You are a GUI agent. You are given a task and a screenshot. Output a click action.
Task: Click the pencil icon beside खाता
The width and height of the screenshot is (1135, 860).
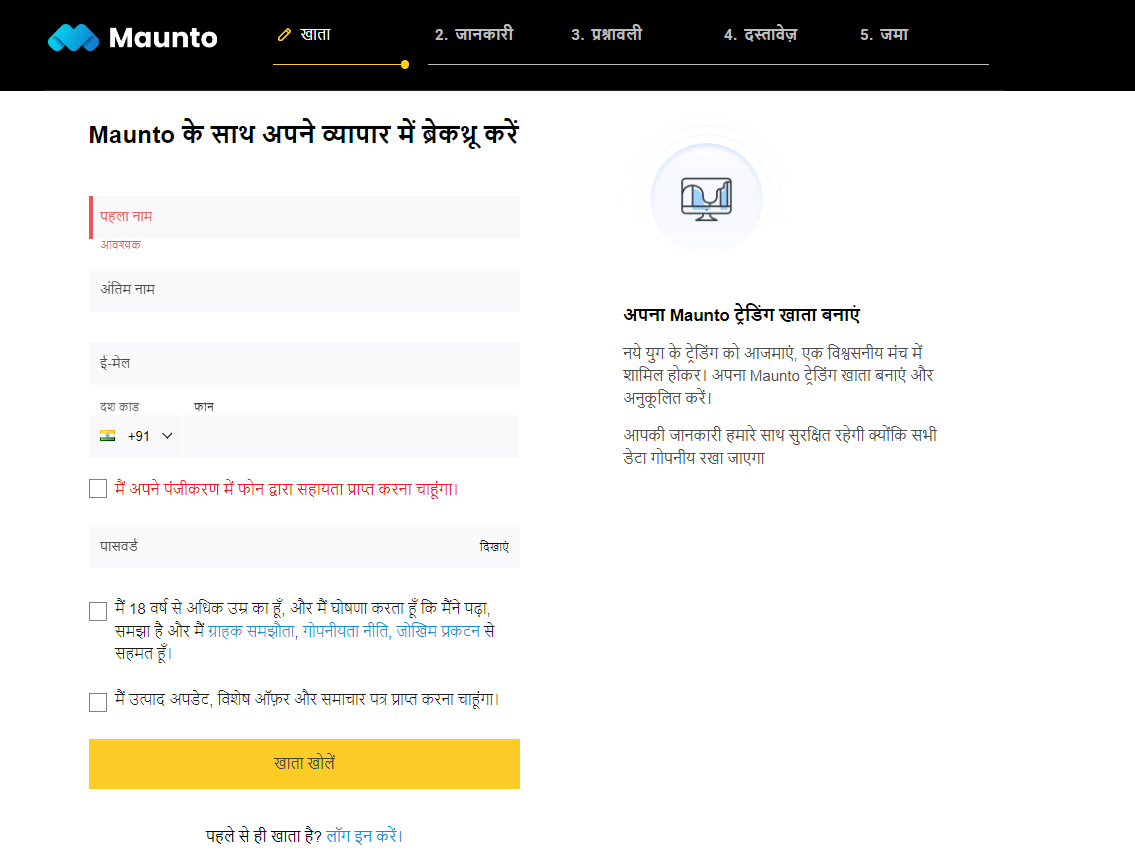(x=284, y=35)
